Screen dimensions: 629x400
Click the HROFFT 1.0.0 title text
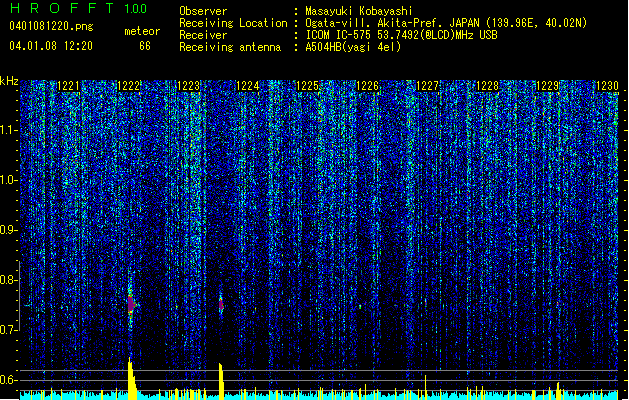click(x=79, y=8)
